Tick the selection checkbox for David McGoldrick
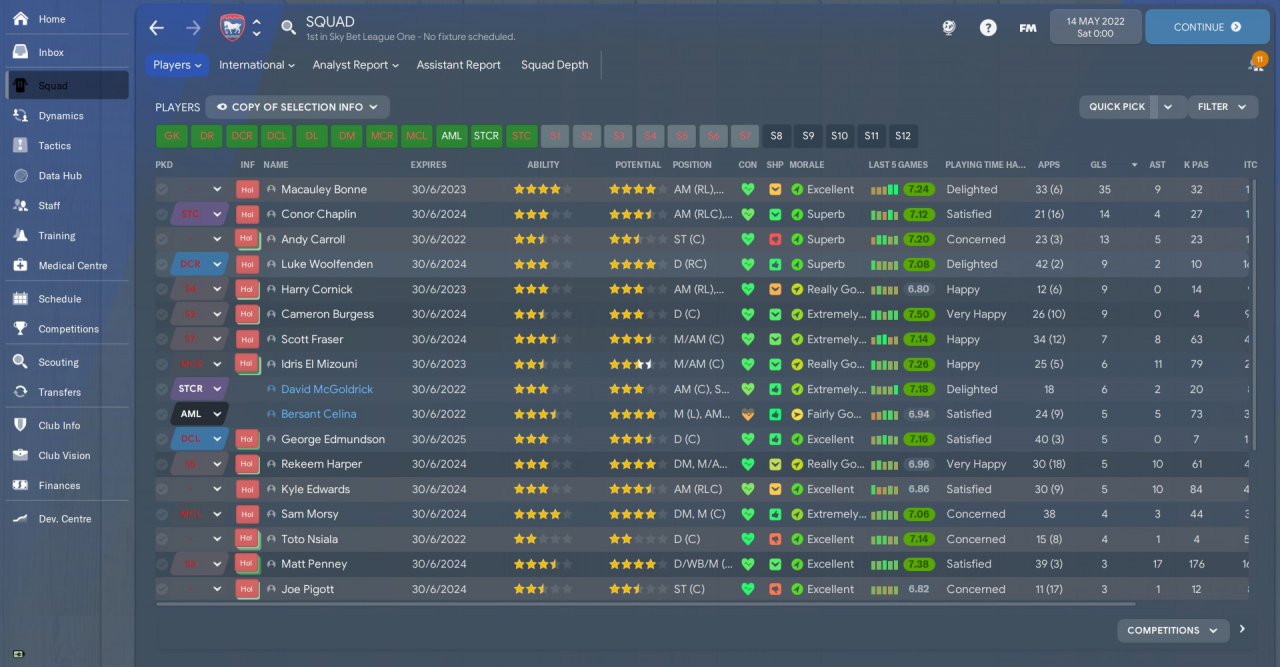Viewport: 1280px width, 667px height. (163, 389)
